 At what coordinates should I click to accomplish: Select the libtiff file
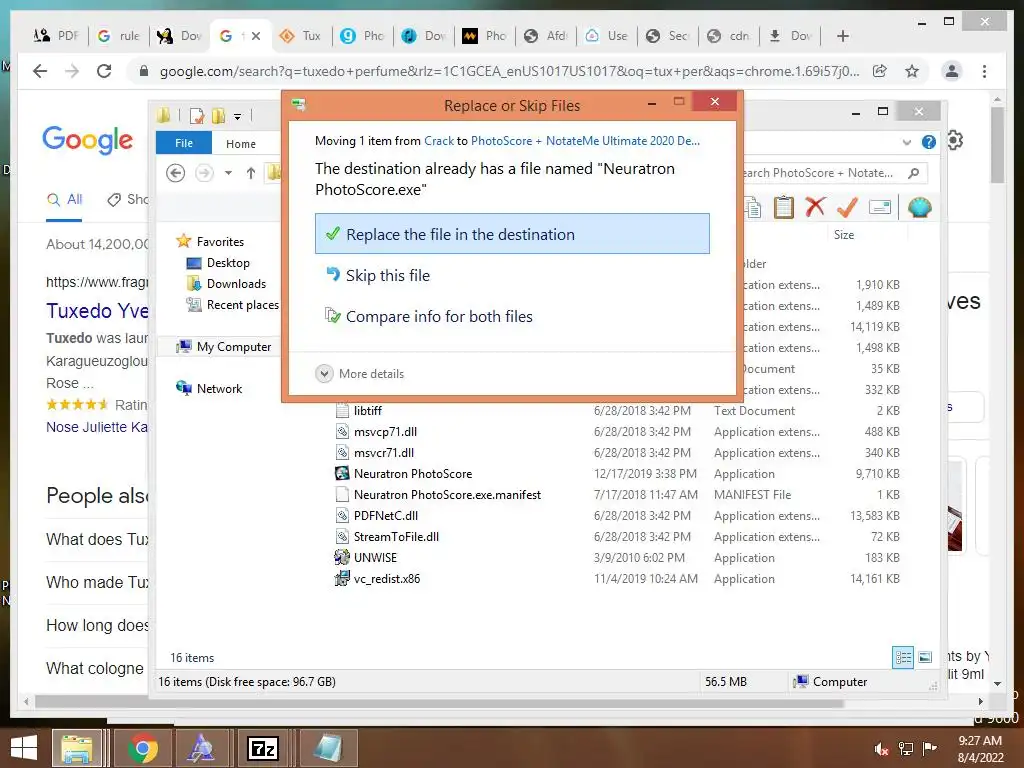[368, 411]
